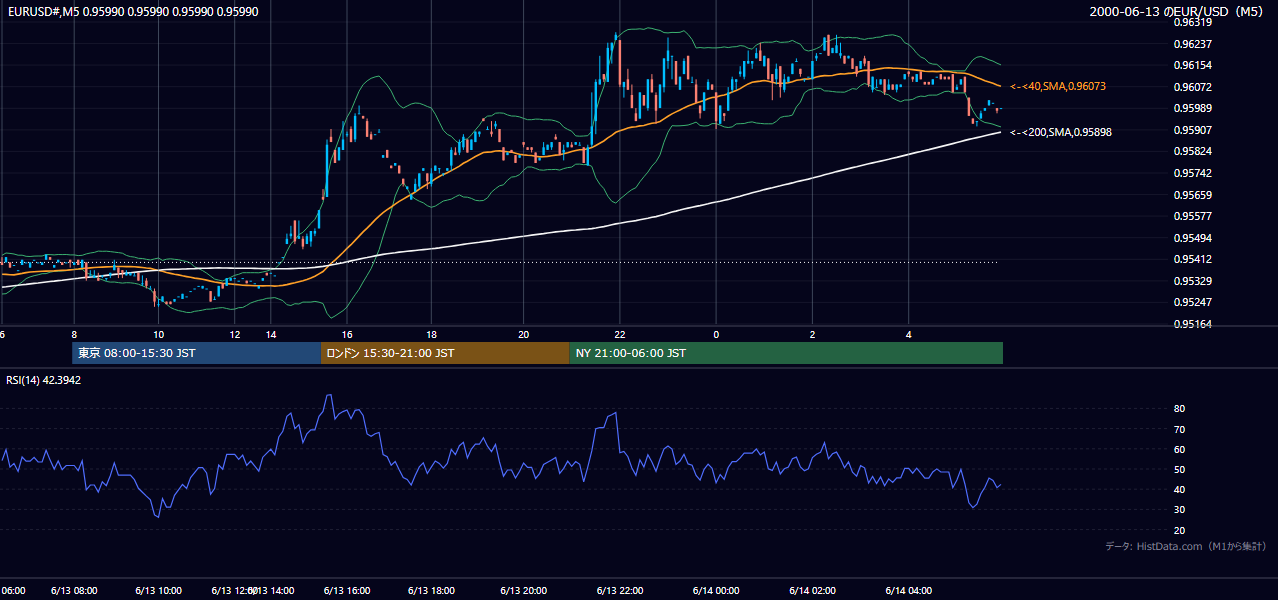Click the 6/14 04:00 bottom time label
The image size is (1278, 600).
[908, 591]
